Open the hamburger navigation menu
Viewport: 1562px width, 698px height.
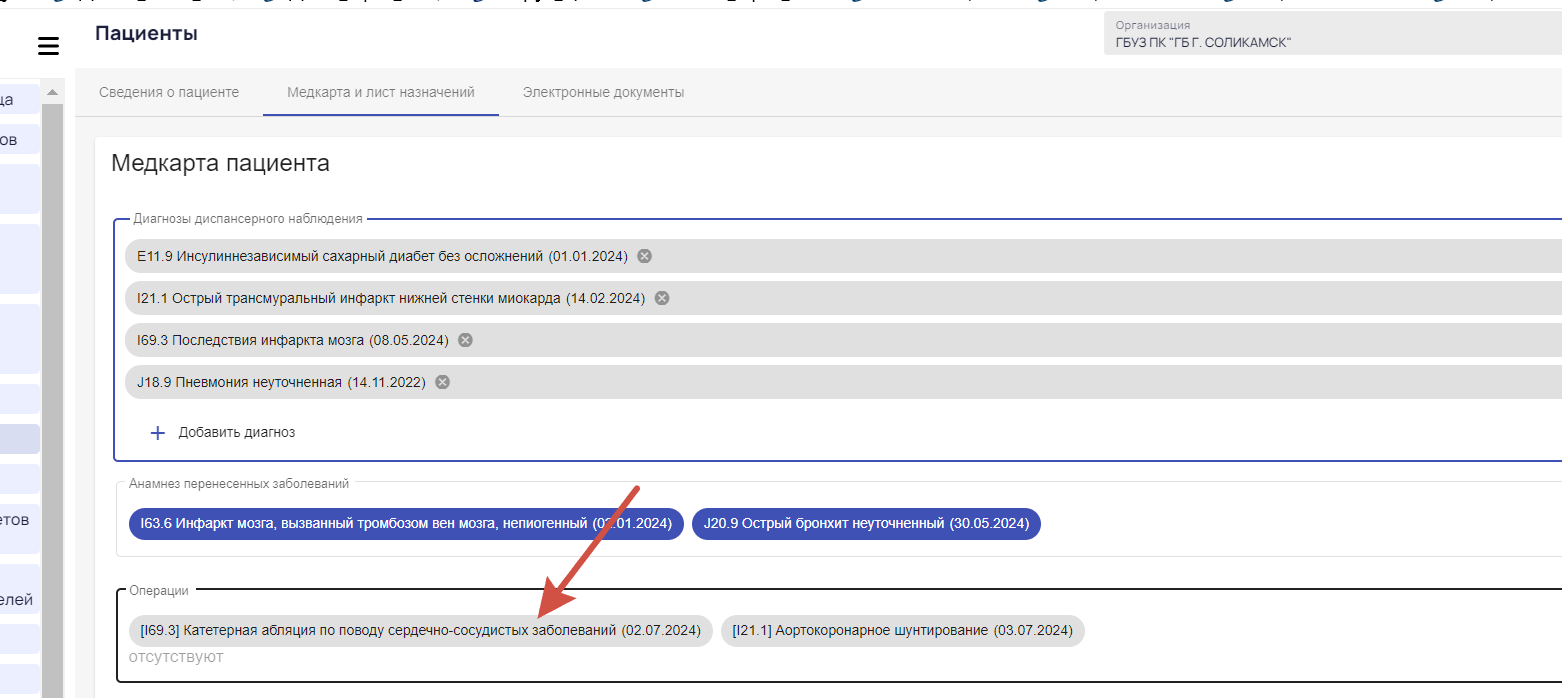click(x=48, y=46)
